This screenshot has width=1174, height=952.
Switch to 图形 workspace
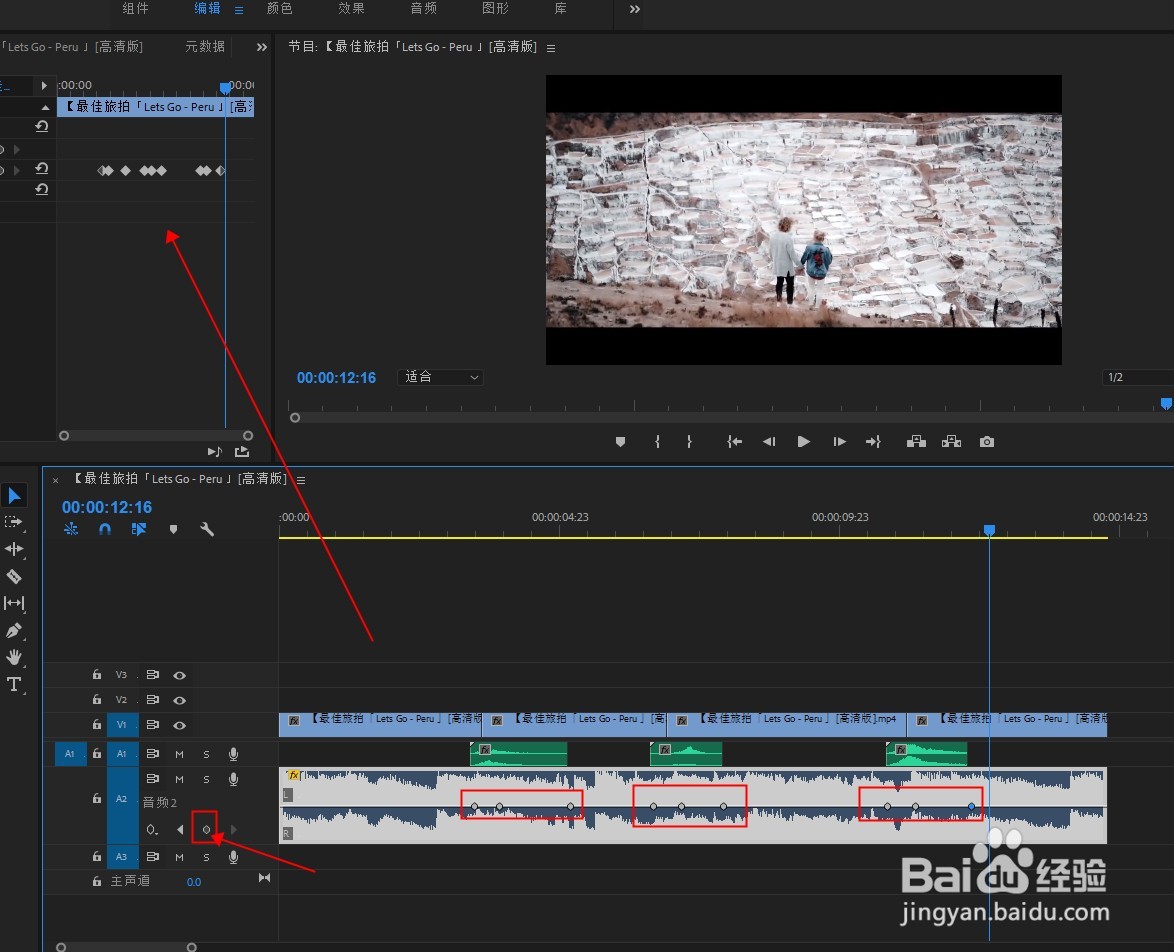tap(496, 8)
